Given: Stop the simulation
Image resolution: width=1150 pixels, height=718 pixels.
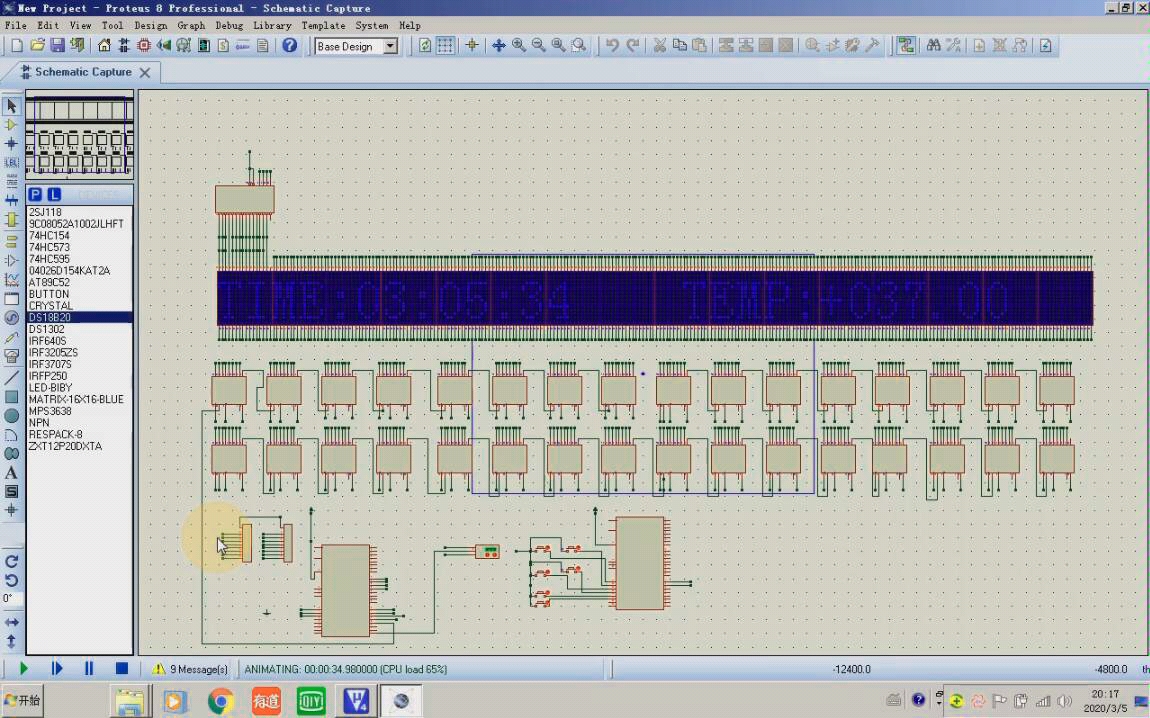Looking at the screenshot, I should pyautogui.click(x=122, y=668).
